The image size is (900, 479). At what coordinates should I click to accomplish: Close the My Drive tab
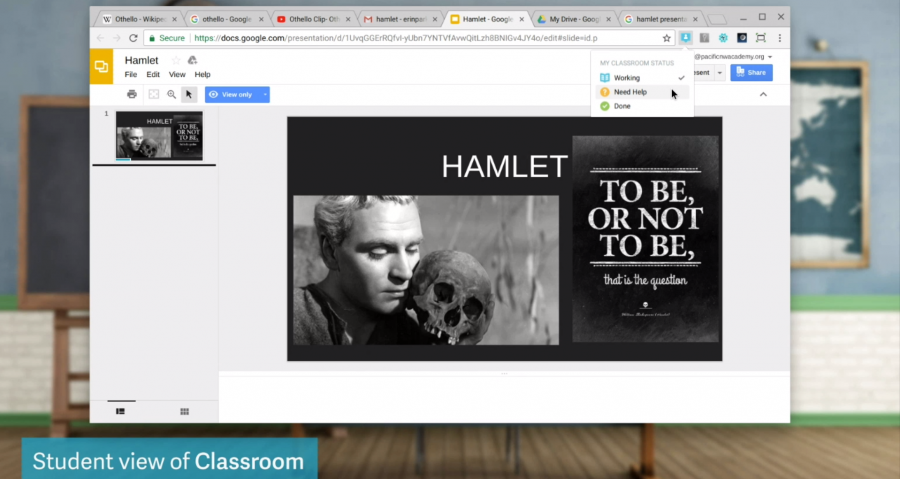coord(608,19)
